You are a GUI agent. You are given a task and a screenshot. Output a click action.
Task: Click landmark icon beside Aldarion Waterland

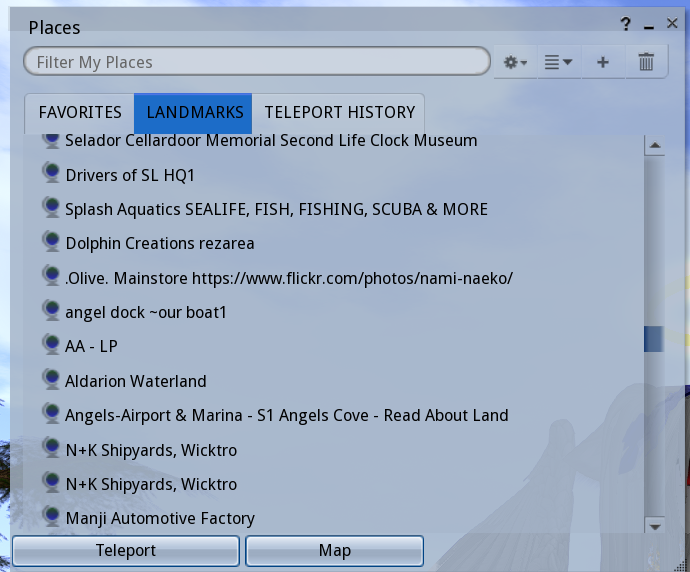pos(51,378)
